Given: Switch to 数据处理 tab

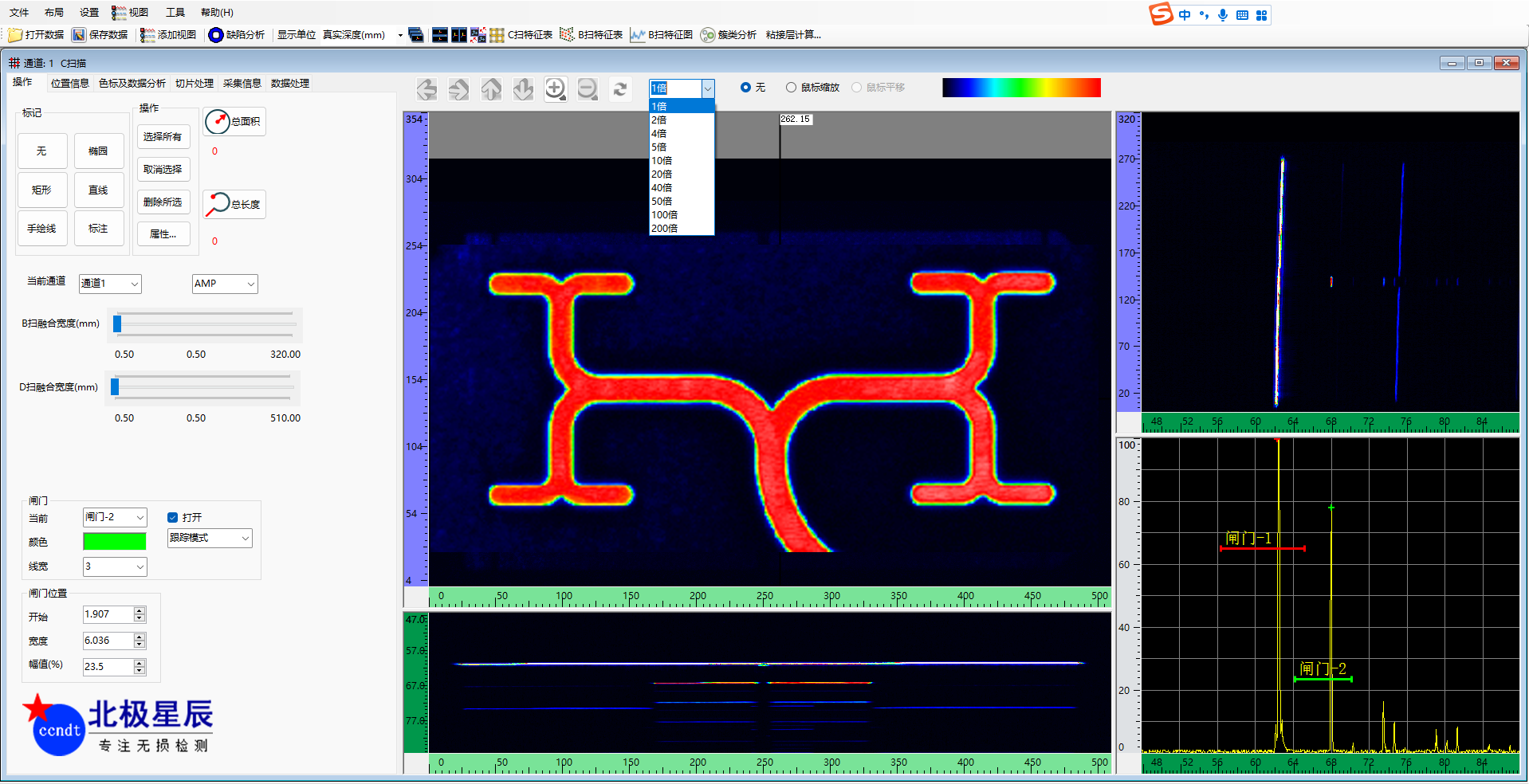Looking at the screenshot, I should pyautogui.click(x=290, y=84).
